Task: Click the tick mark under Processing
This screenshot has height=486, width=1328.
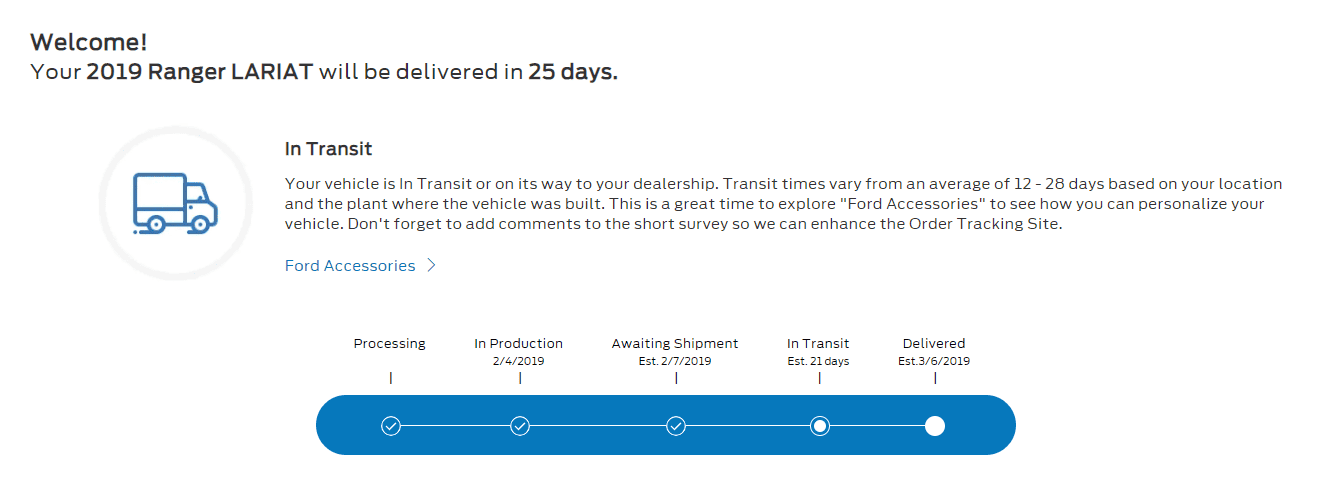Action: click(x=391, y=378)
